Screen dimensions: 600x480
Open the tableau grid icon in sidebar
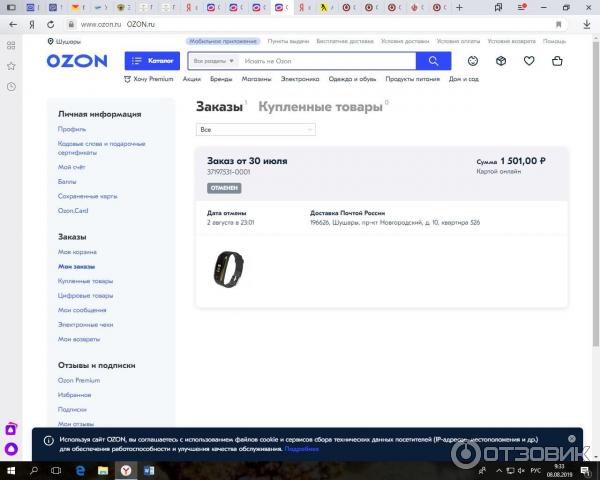tap(11, 46)
